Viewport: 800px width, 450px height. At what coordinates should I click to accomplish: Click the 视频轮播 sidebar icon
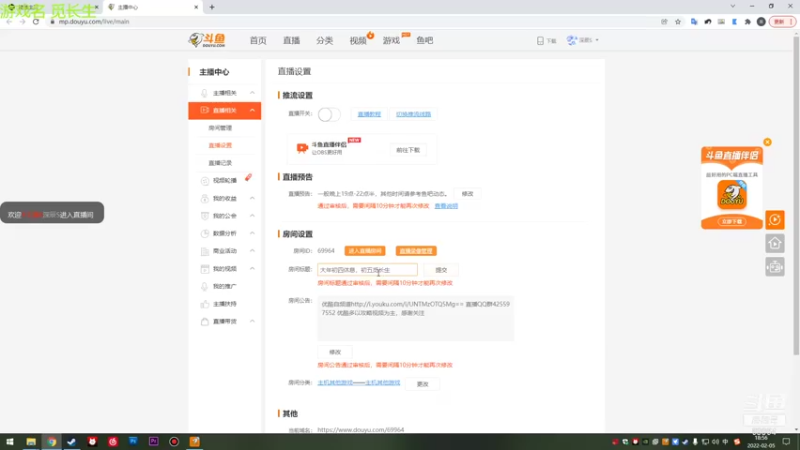pos(205,181)
